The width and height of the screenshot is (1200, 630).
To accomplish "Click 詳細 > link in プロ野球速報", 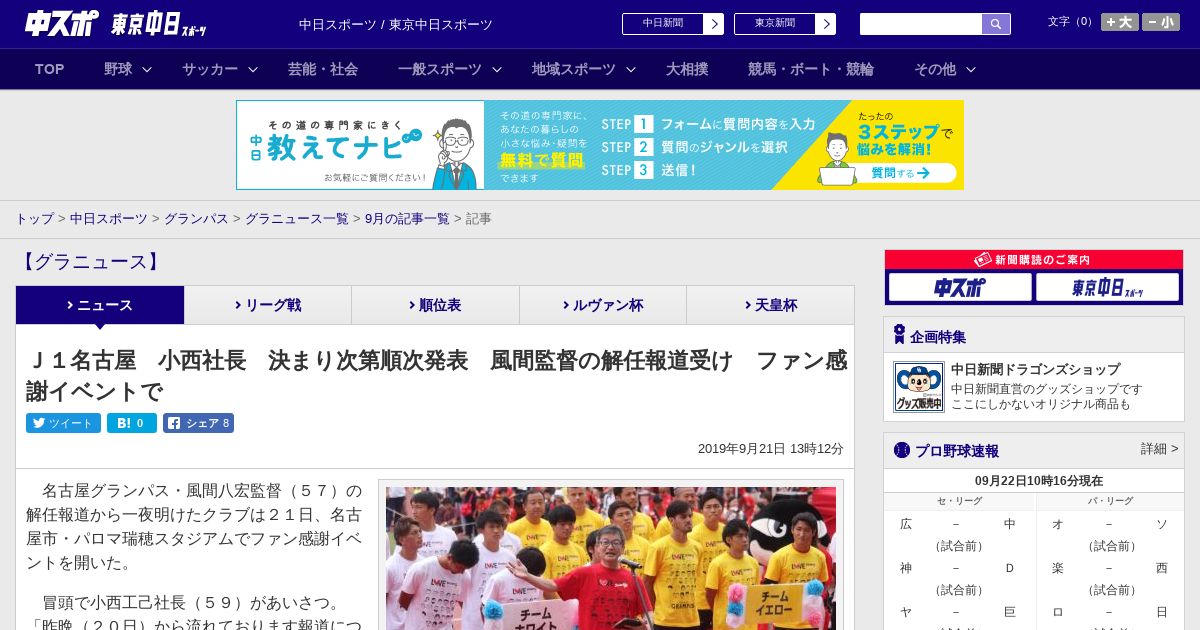I will (1159, 449).
